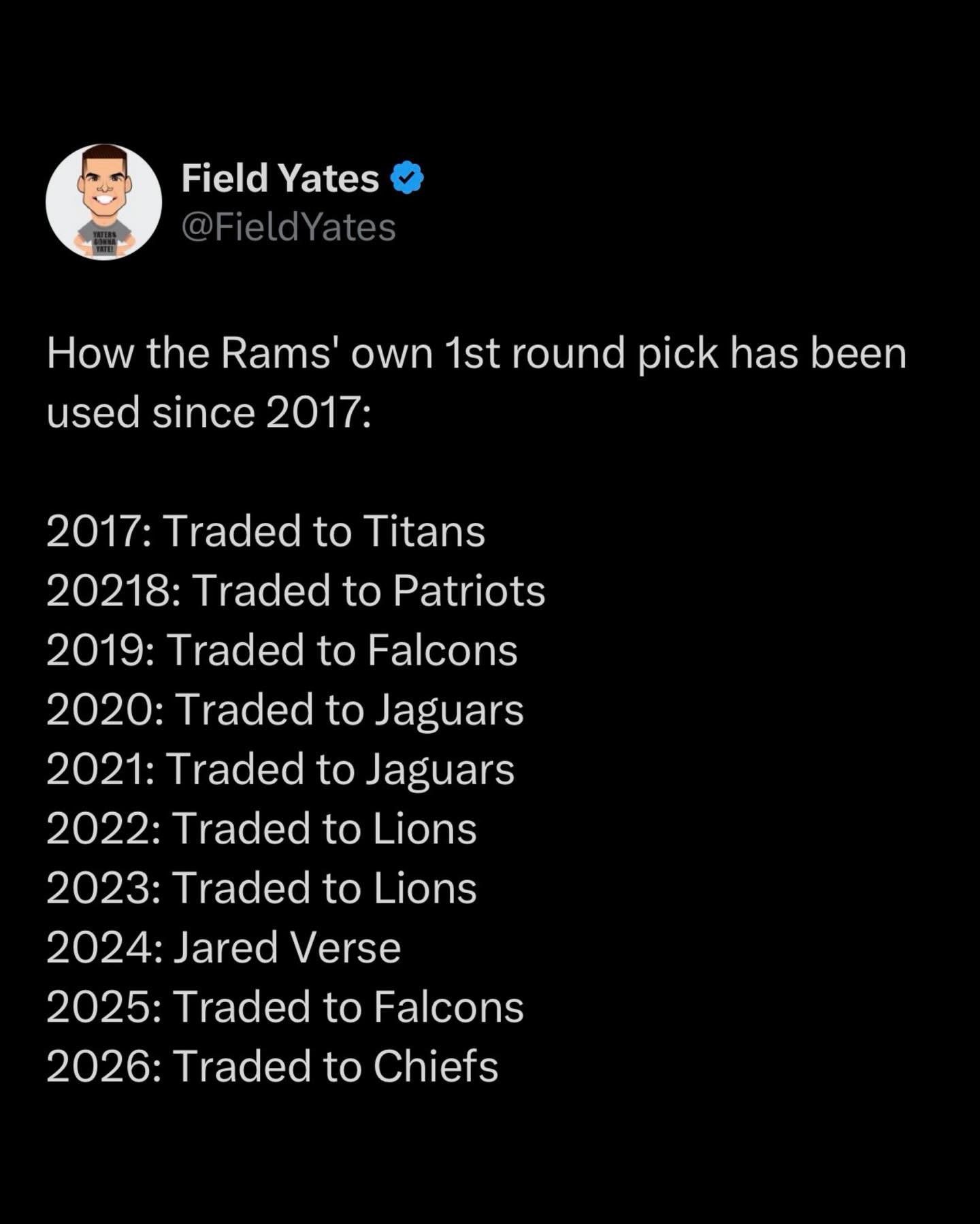Select the 2017 Traded to Titans line
This screenshot has height=1224, width=980.
pyautogui.click(x=265, y=531)
